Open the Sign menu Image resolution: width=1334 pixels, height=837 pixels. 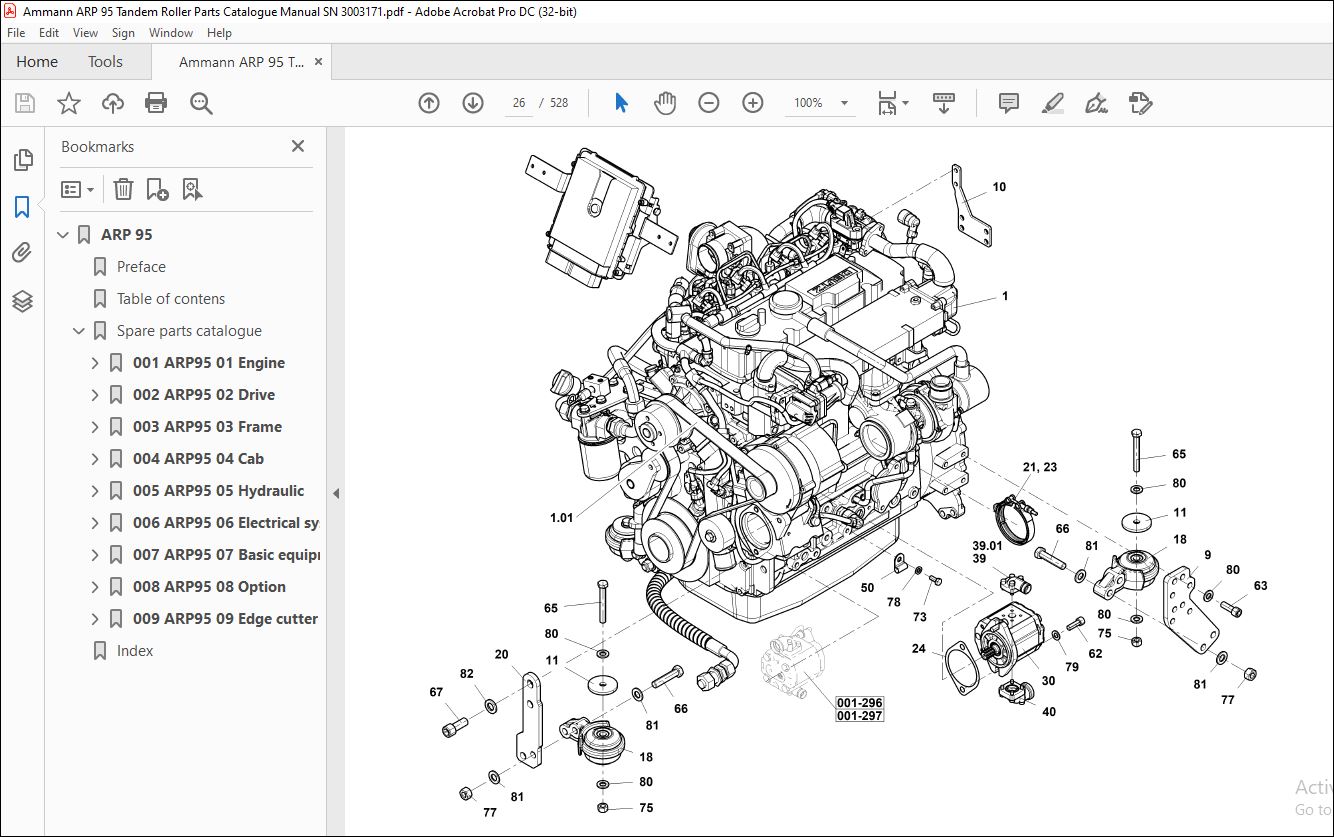click(123, 33)
